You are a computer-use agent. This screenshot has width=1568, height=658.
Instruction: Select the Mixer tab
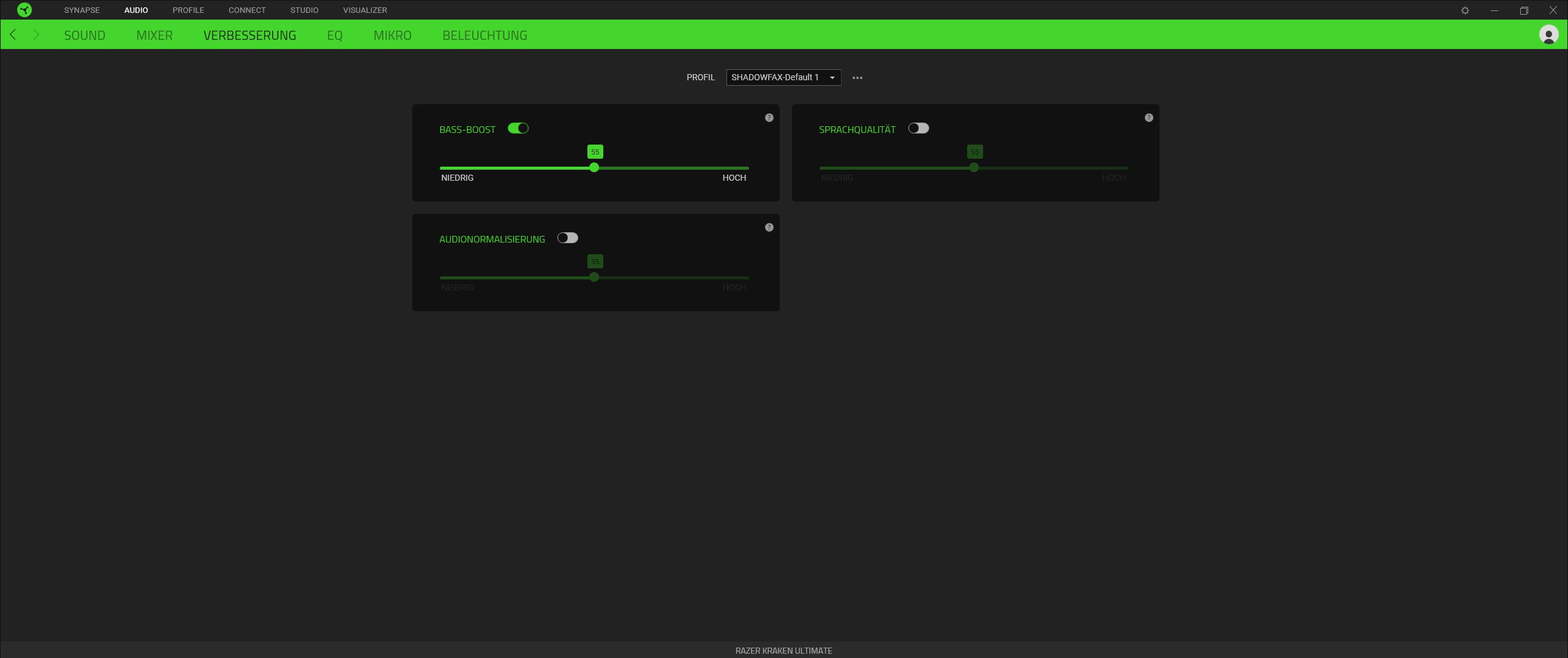(154, 36)
